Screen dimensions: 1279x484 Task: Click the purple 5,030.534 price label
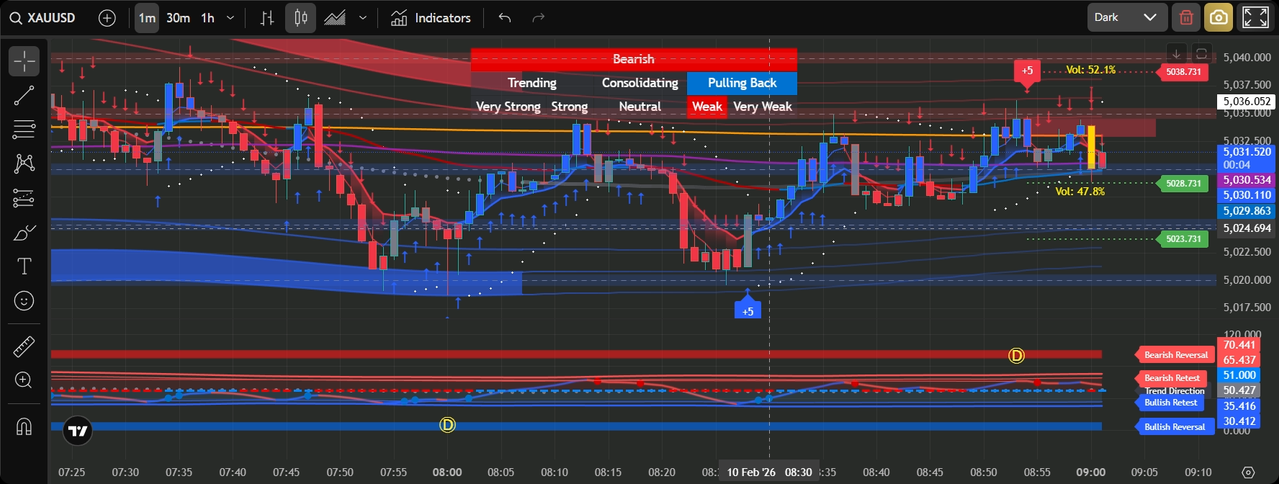tap(1245, 181)
